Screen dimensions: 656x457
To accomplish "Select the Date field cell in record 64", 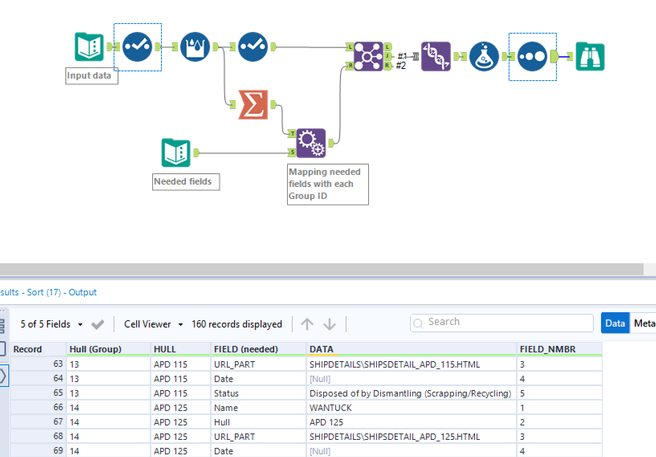I will tap(258, 379).
